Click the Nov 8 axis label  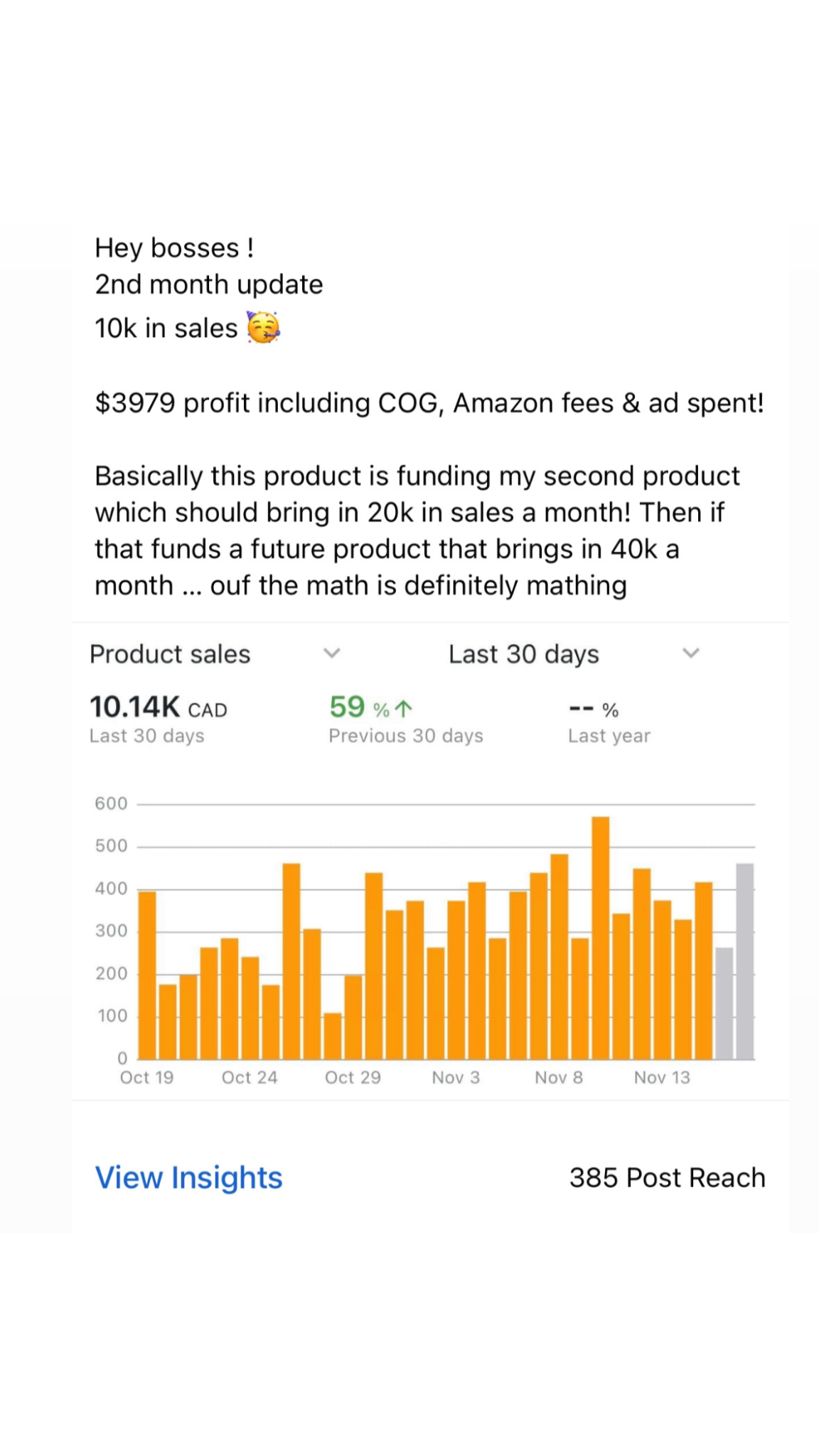(x=559, y=1078)
